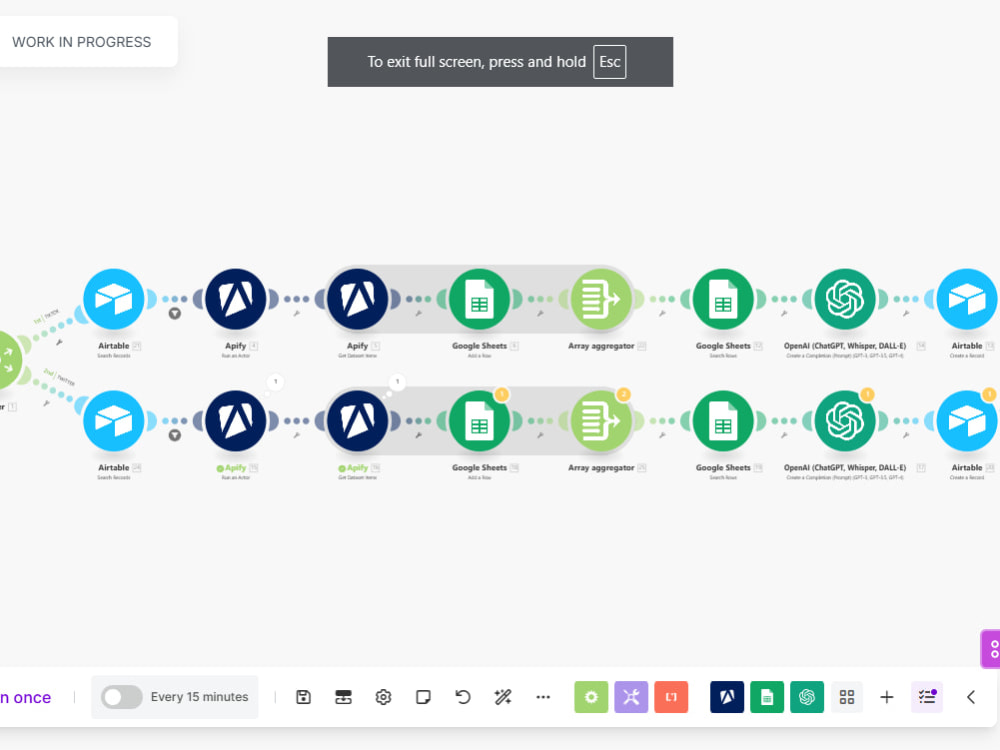
Task: Open the all-apps grid icon
Action: click(847, 697)
